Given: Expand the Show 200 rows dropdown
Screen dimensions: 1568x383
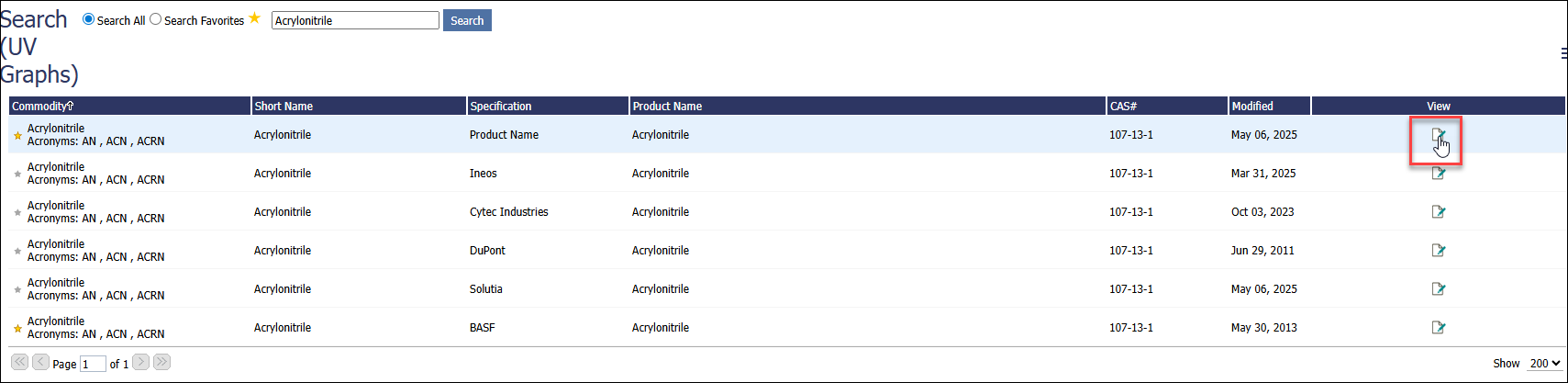Looking at the screenshot, I should (x=1544, y=364).
